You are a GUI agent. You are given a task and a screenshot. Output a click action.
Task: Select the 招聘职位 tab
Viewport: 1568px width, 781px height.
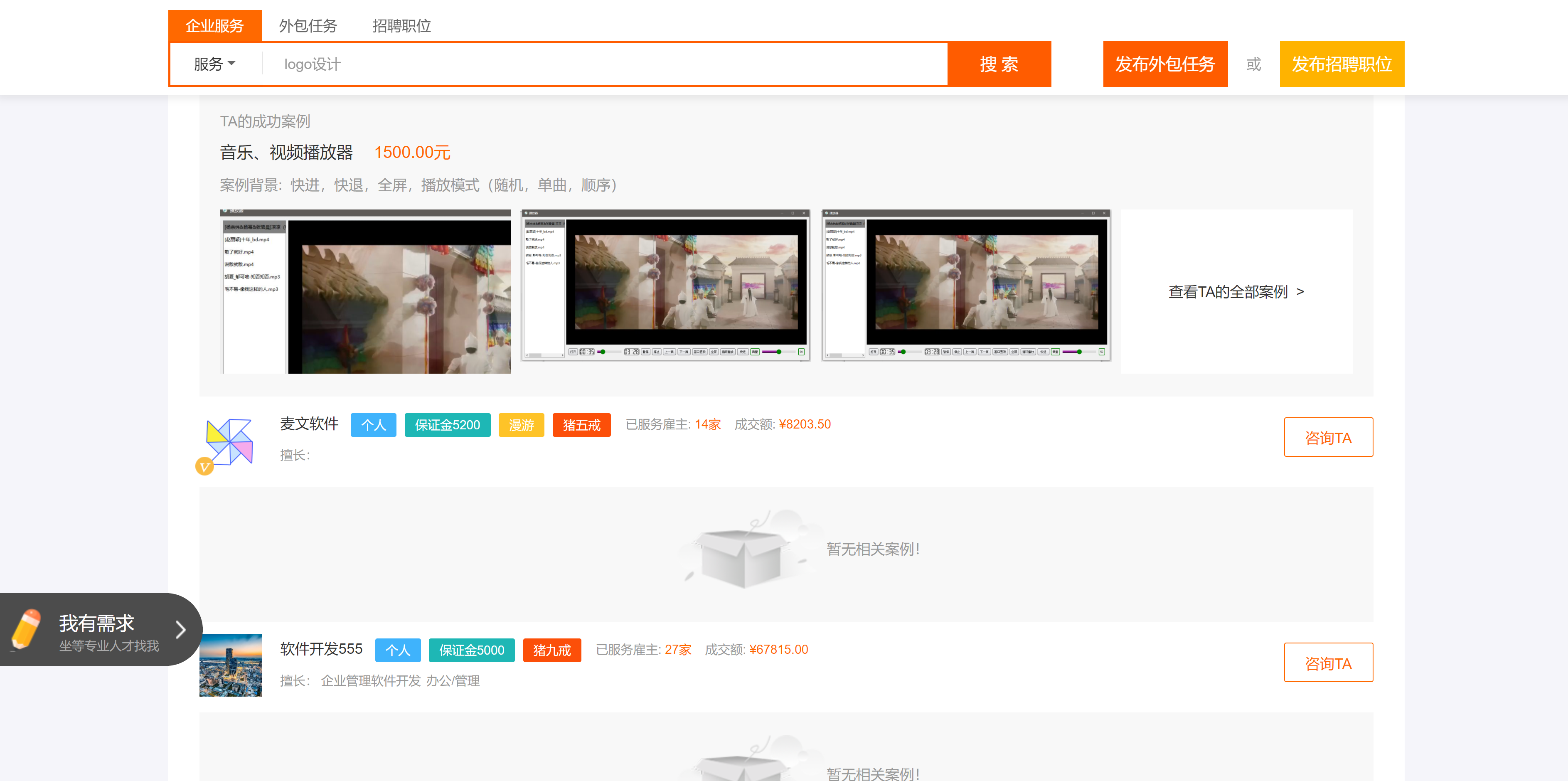click(402, 26)
